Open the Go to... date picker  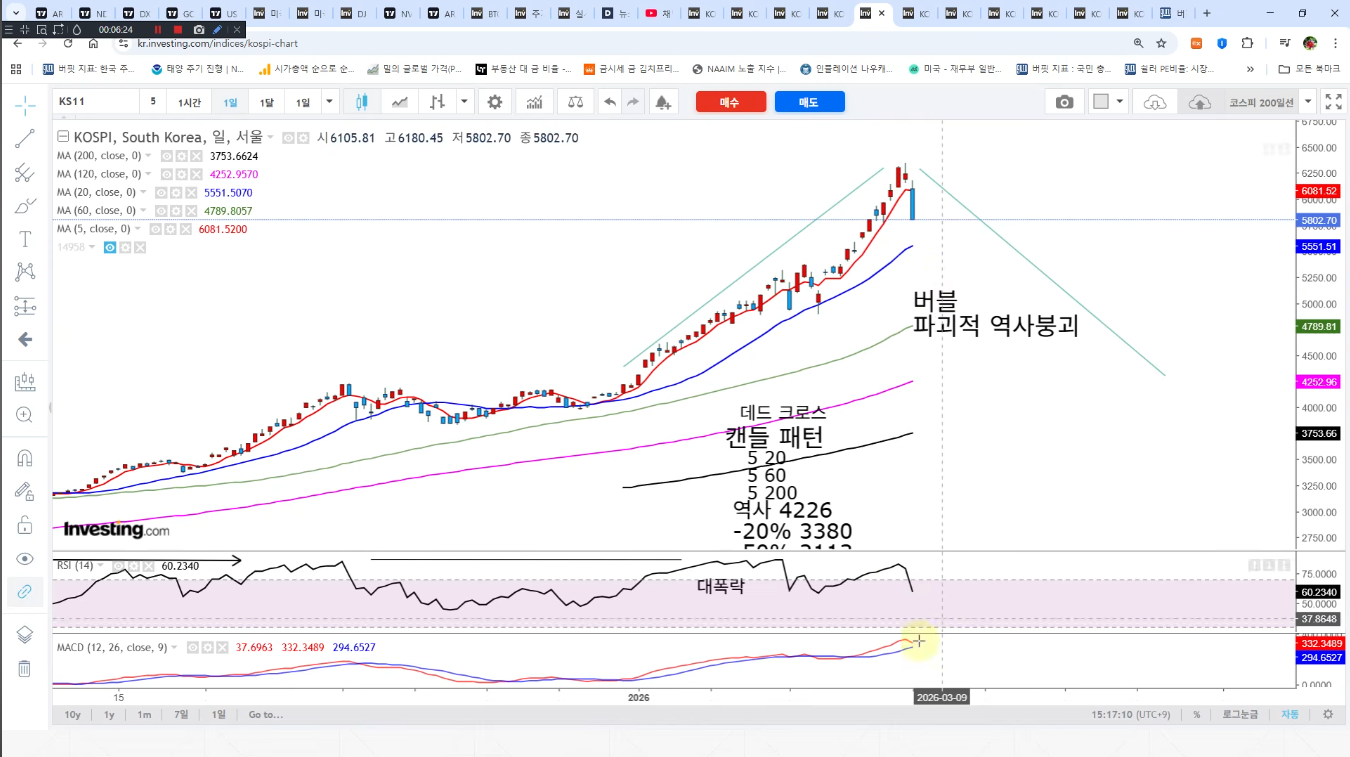click(x=266, y=715)
